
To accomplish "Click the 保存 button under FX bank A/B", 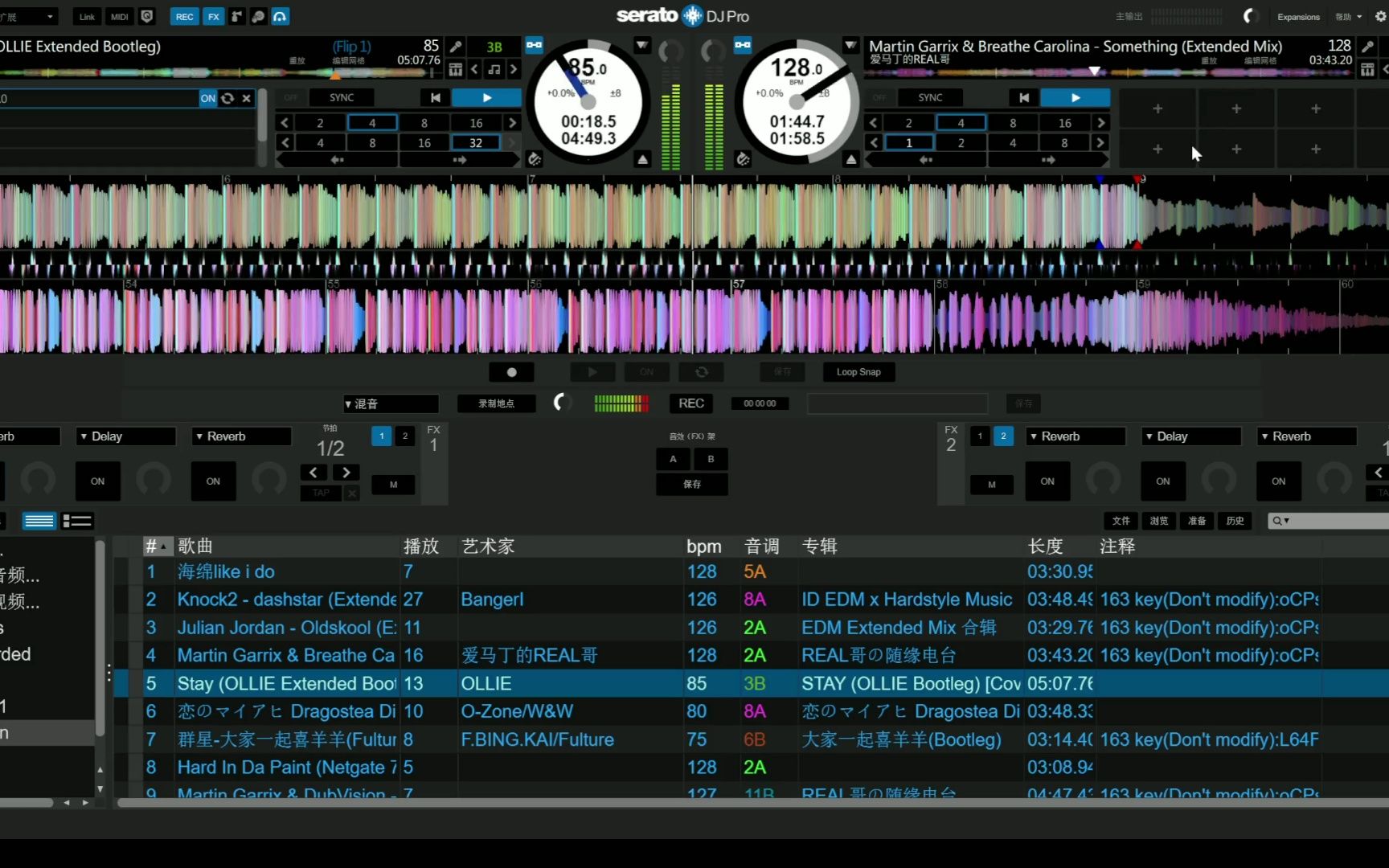I will click(x=692, y=484).
